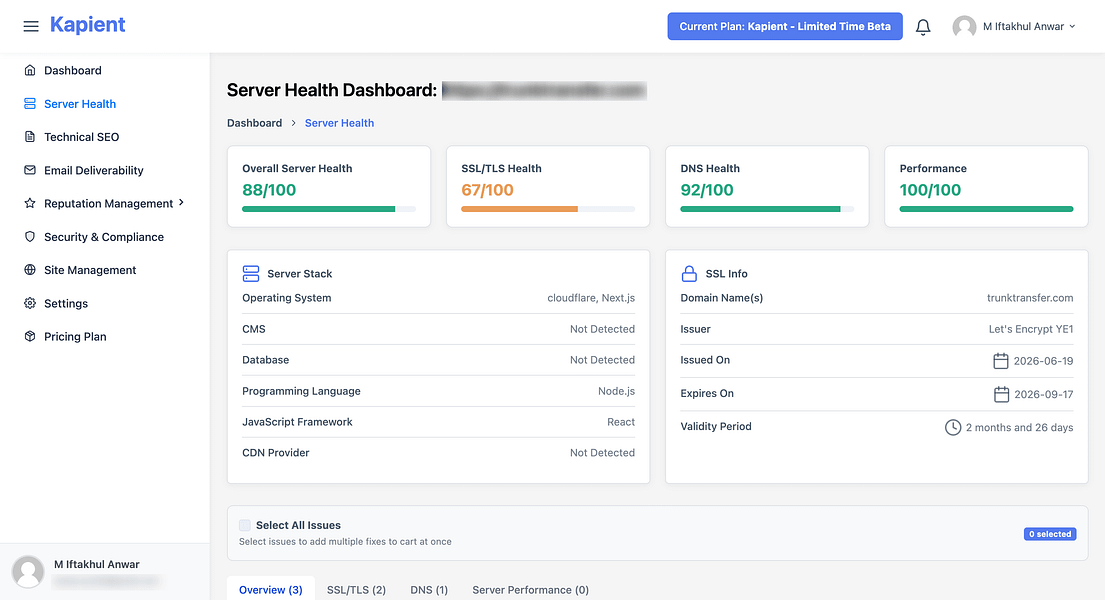Click the SSL/TLS Health progress bar
1105x600 pixels.
click(548, 209)
